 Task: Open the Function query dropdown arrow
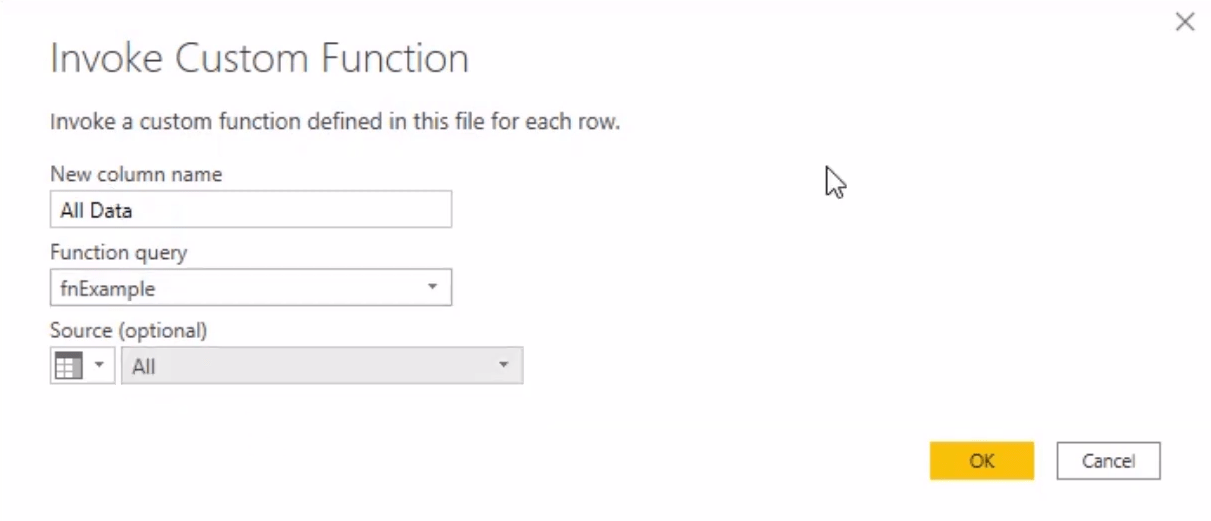click(432, 287)
